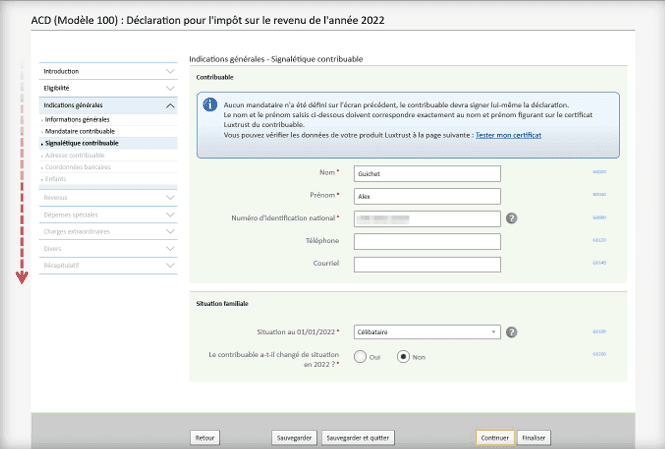The height and width of the screenshot is (449, 665).
Task: Click the Courriel text field
Action: pos(427,263)
